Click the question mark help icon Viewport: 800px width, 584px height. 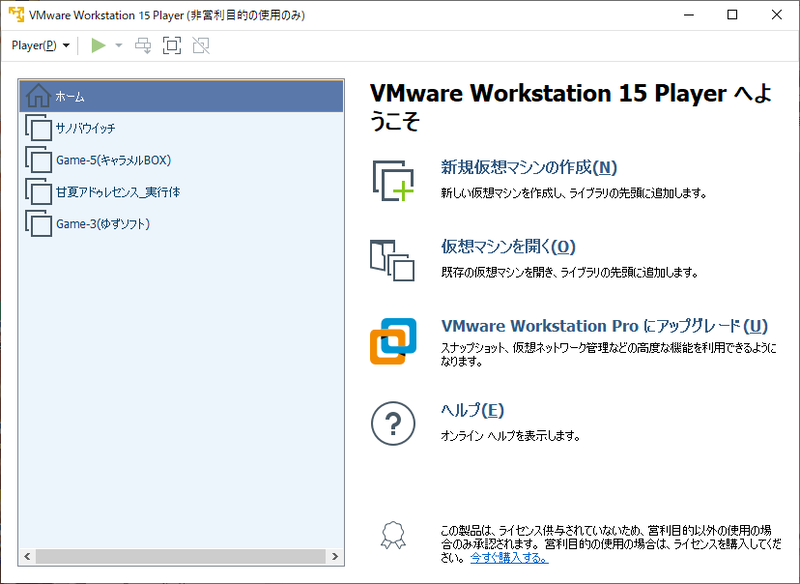pyautogui.click(x=393, y=423)
